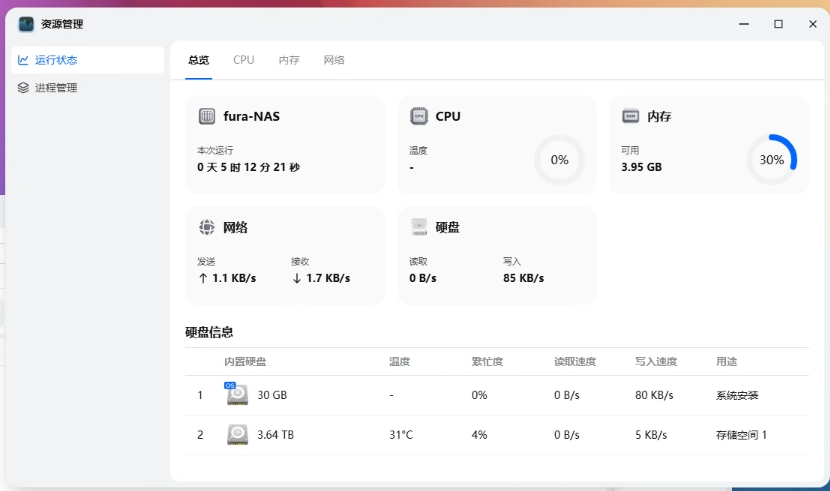Switch to the CPU tab
Viewport: 830px width, 491px height.
(244, 60)
